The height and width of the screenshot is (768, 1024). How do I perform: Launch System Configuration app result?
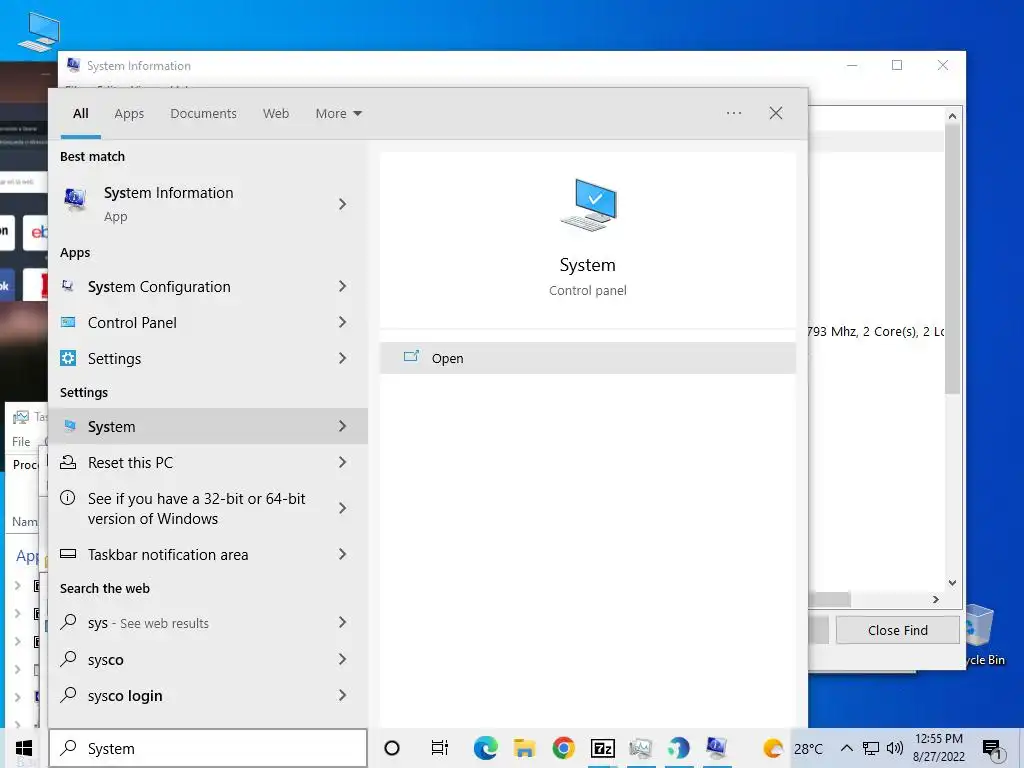pyautogui.click(x=208, y=287)
